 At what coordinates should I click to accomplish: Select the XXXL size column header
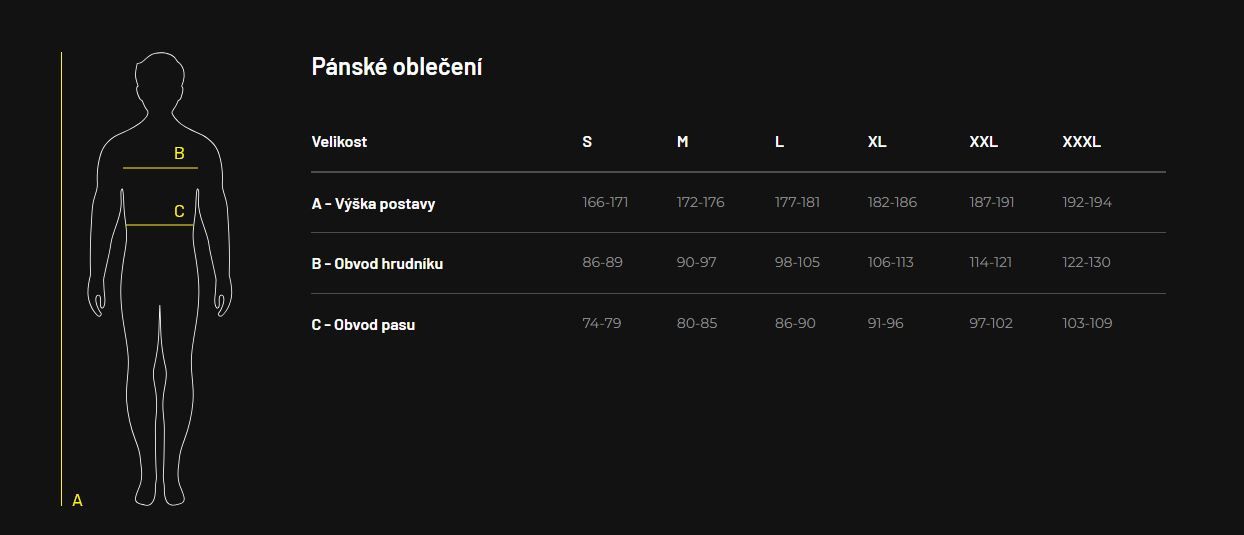(x=1082, y=142)
